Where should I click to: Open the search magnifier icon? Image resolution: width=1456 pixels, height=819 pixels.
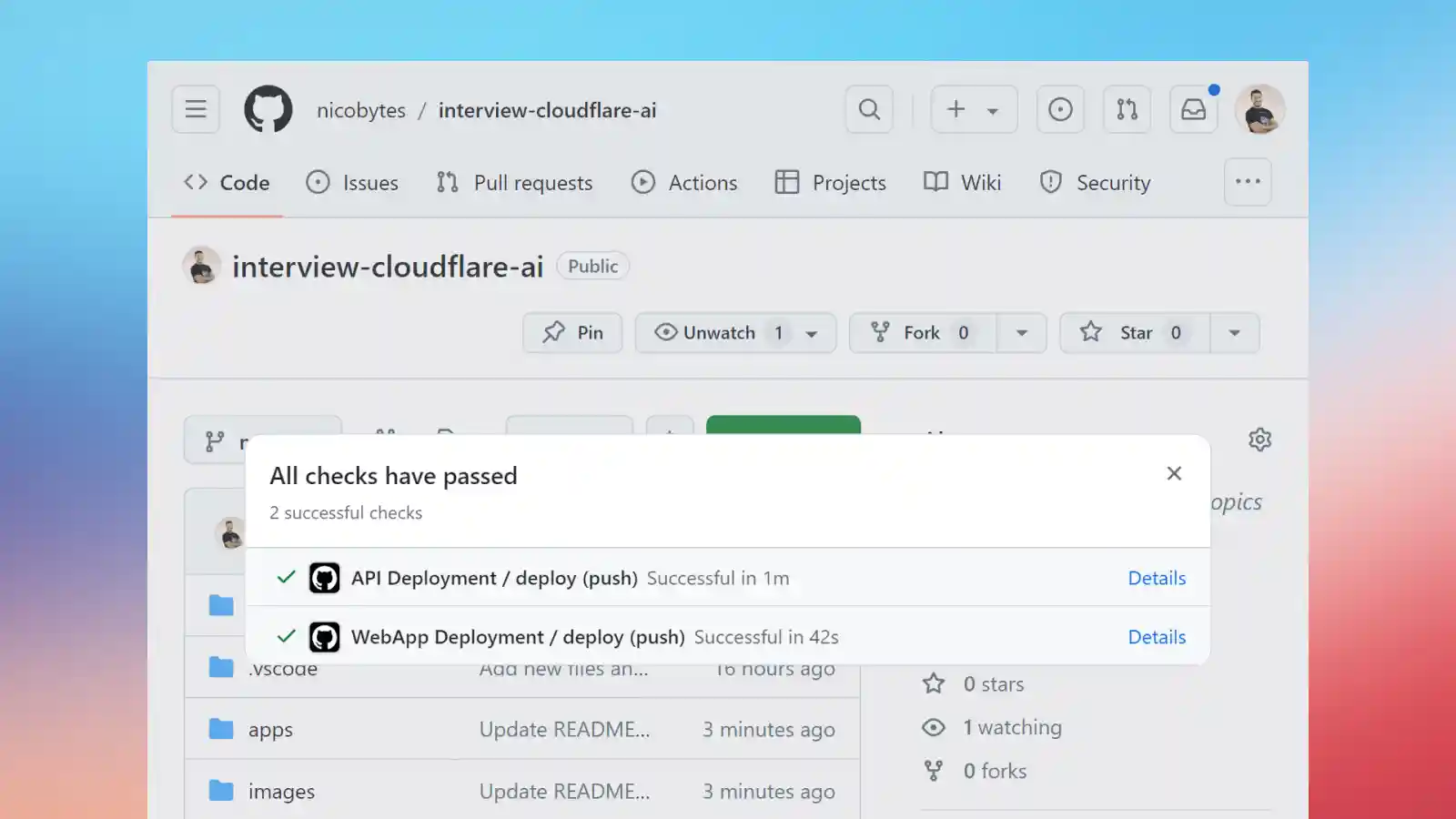point(869,109)
